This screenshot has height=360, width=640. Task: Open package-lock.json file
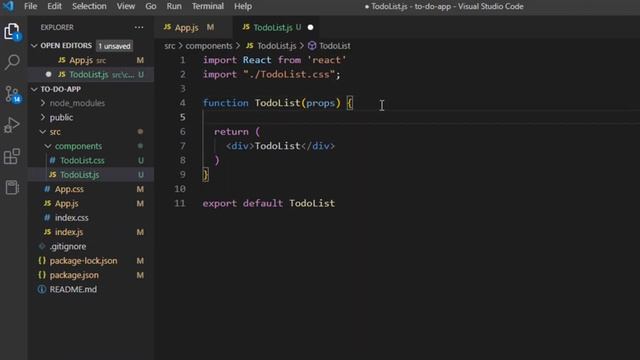coord(91,261)
